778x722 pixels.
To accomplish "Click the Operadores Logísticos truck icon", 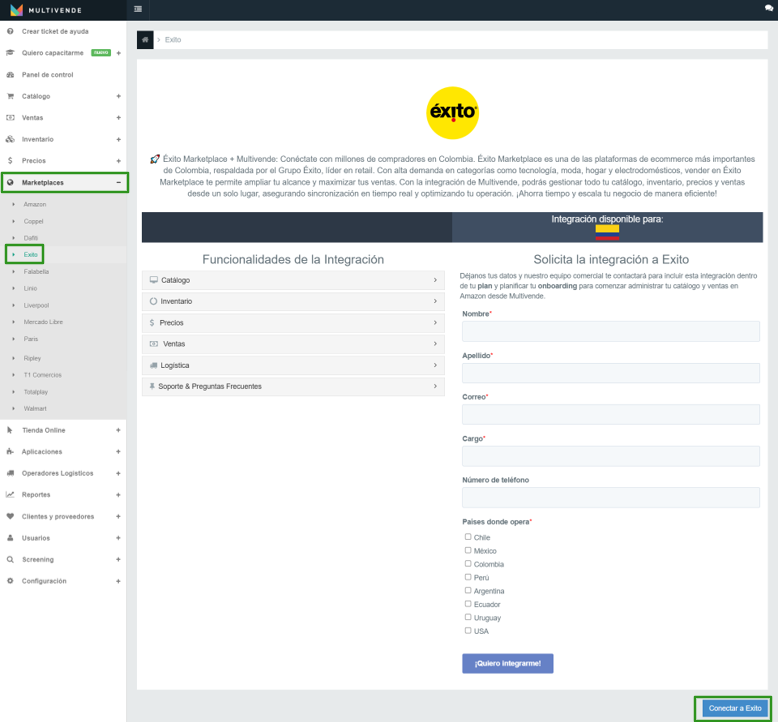I will pyautogui.click(x=10, y=473).
